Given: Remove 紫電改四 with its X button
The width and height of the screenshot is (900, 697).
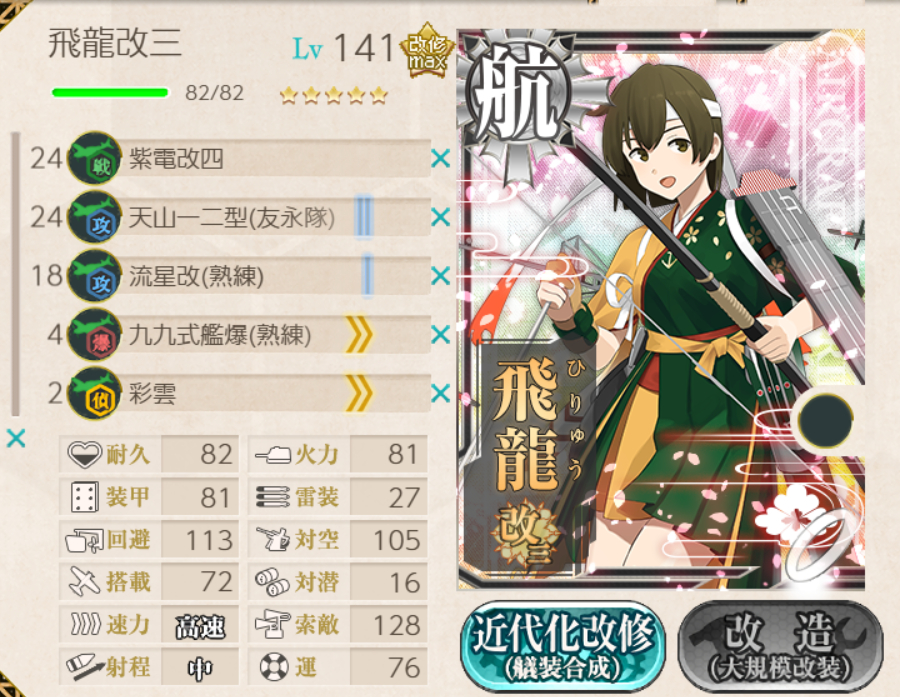Looking at the screenshot, I should (440, 158).
